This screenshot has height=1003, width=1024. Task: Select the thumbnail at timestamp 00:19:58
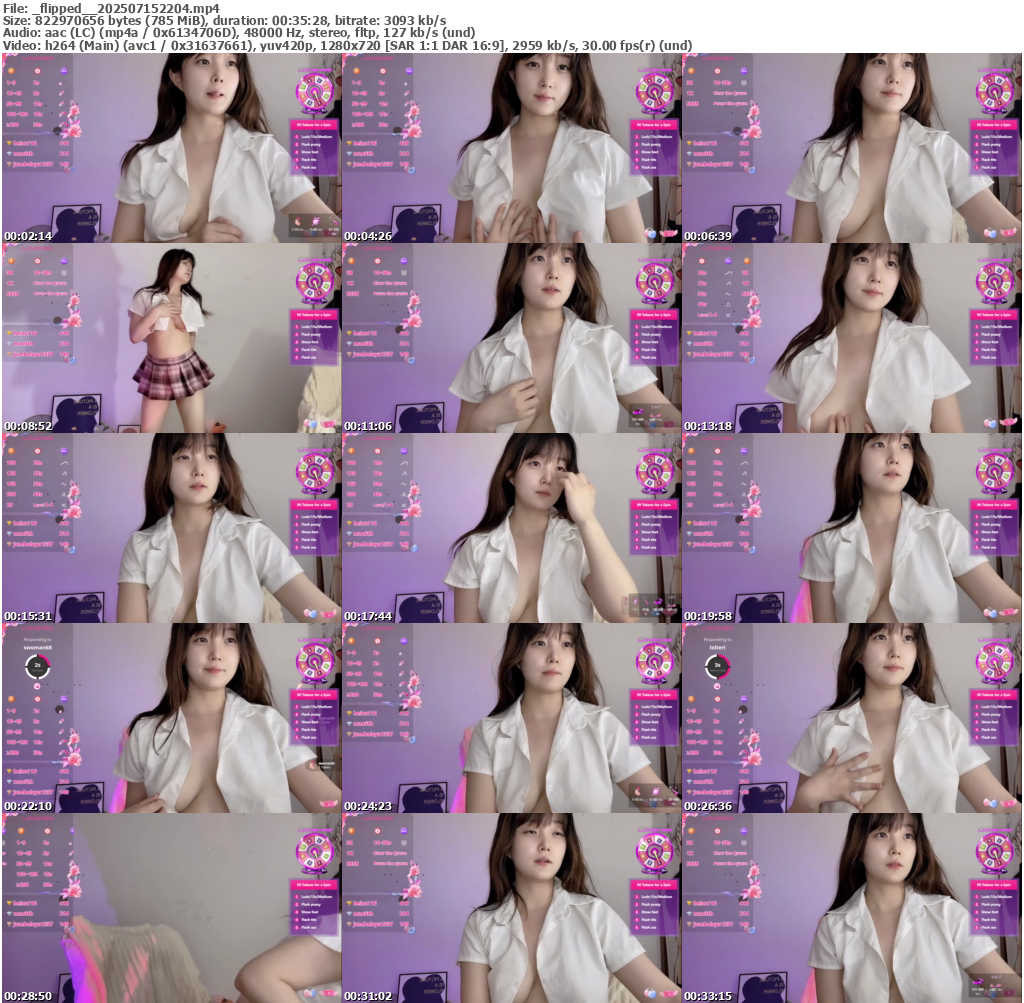(851, 527)
